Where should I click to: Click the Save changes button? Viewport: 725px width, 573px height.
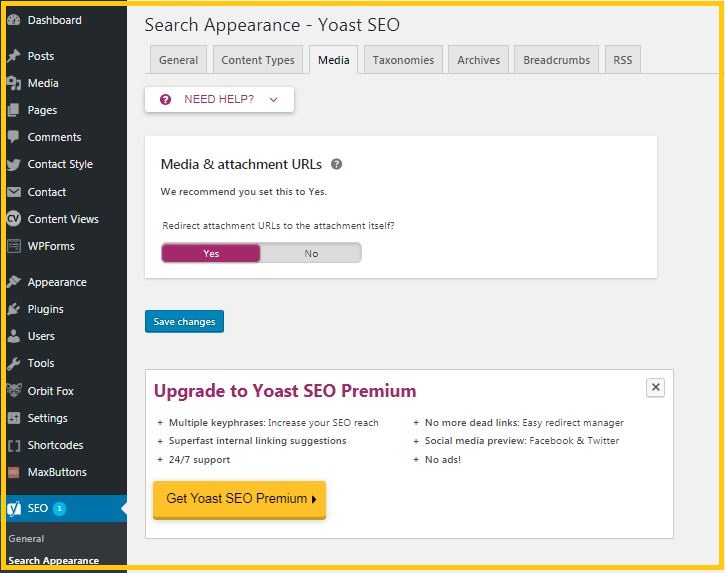[184, 321]
